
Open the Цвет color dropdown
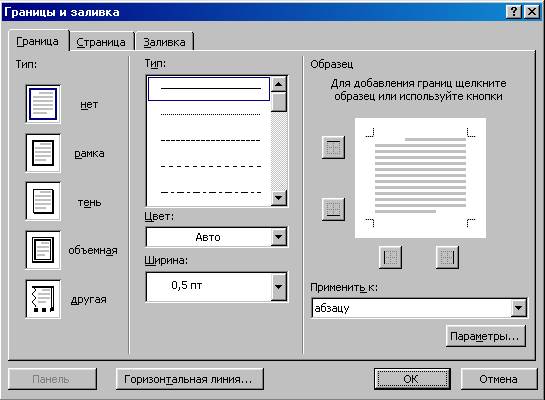[x=278, y=237]
